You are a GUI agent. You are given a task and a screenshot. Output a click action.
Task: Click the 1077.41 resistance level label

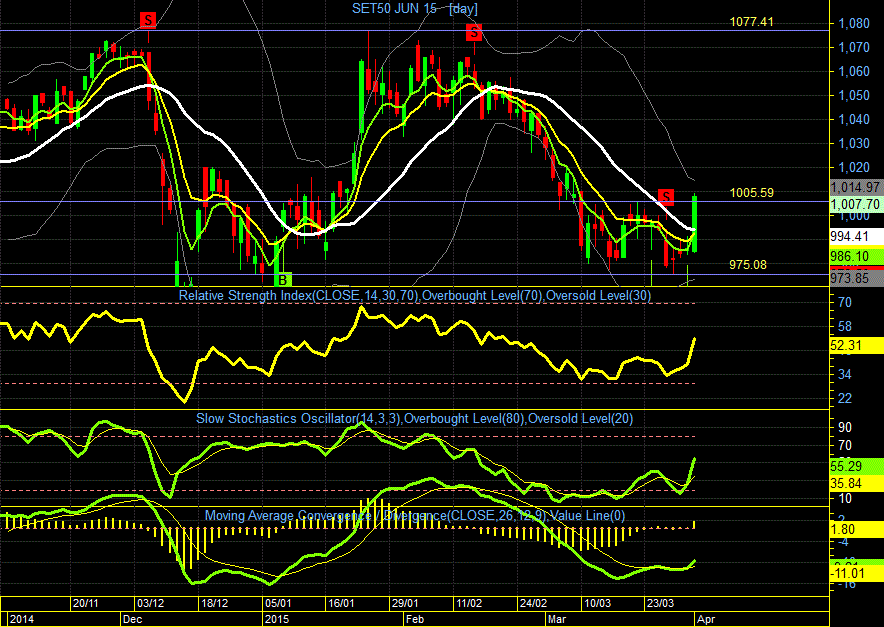click(752, 22)
